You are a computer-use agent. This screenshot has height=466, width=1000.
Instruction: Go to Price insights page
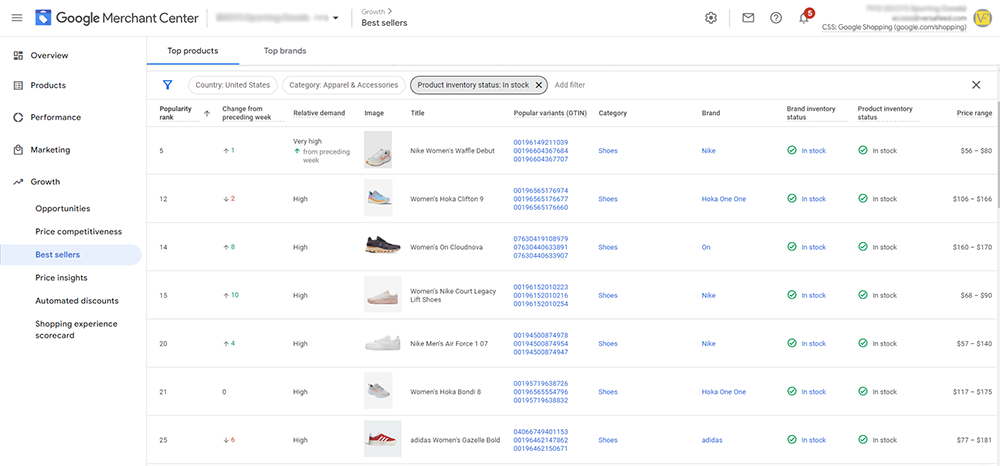(61, 278)
